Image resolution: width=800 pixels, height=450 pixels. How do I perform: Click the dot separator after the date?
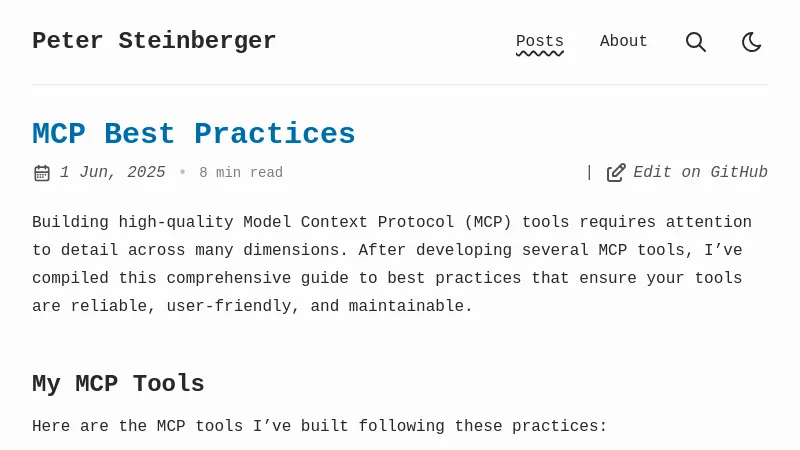click(182, 173)
